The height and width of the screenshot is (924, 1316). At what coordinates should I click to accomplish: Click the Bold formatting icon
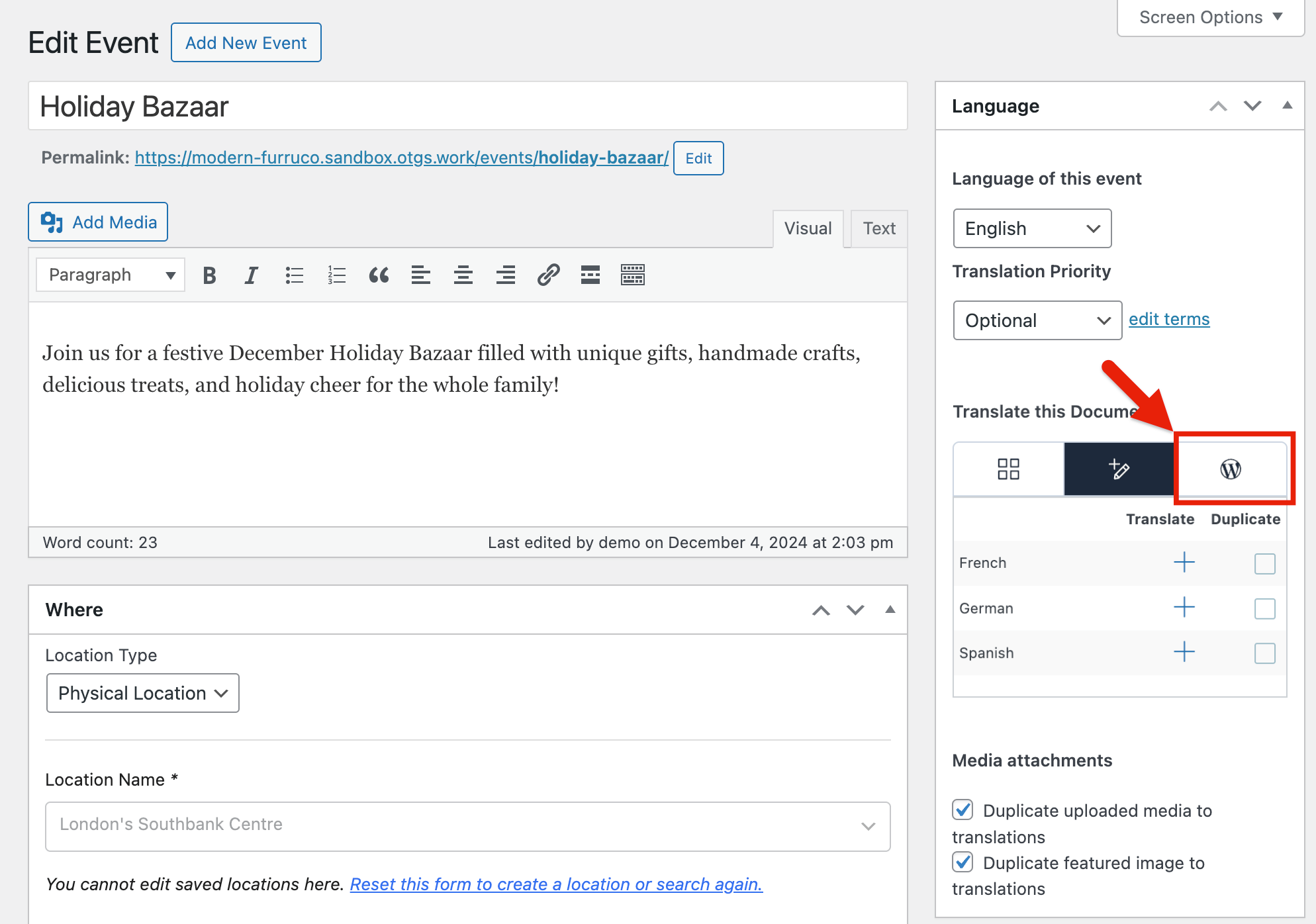tap(209, 275)
